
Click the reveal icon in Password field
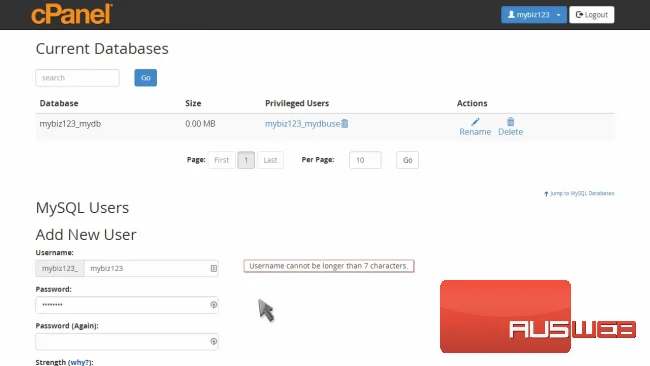pos(213,305)
